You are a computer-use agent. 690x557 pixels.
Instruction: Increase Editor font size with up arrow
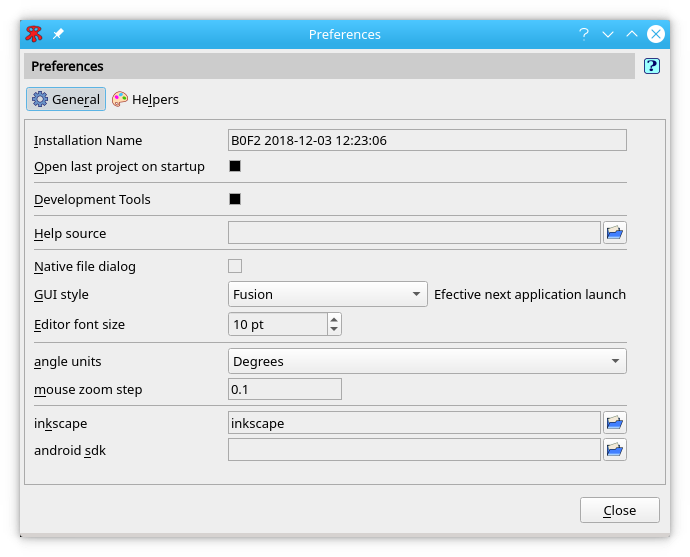[x=334, y=319]
